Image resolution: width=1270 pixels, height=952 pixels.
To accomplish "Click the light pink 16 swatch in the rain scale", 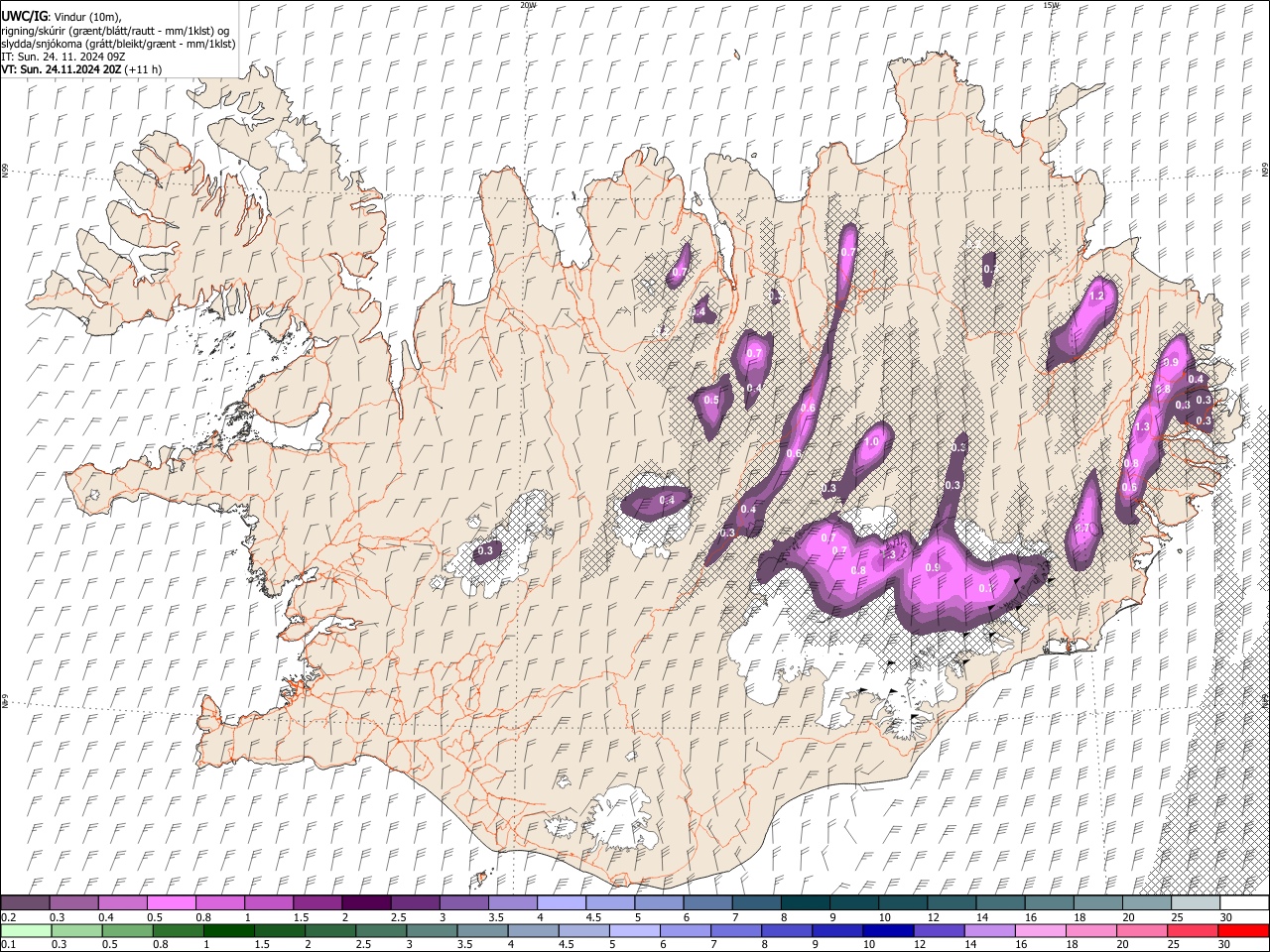I will click(1040, 930).
